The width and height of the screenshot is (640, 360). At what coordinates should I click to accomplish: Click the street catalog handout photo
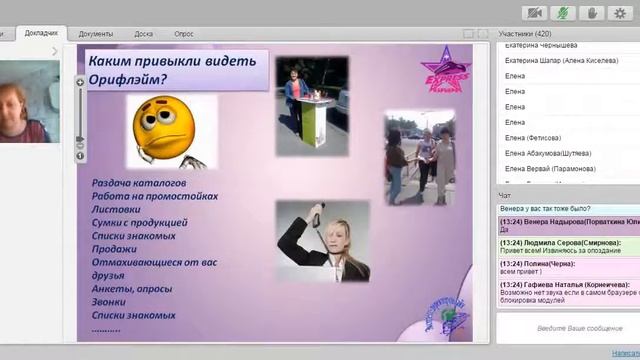(x=420, y=158)
